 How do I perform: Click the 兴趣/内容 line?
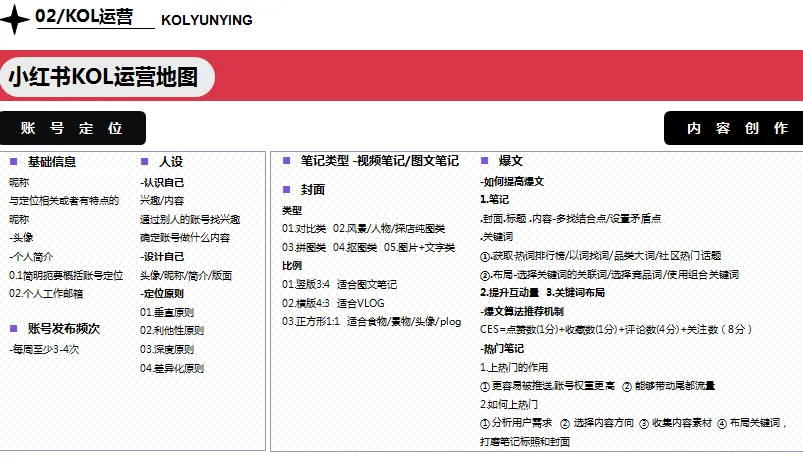click(162, 201)
